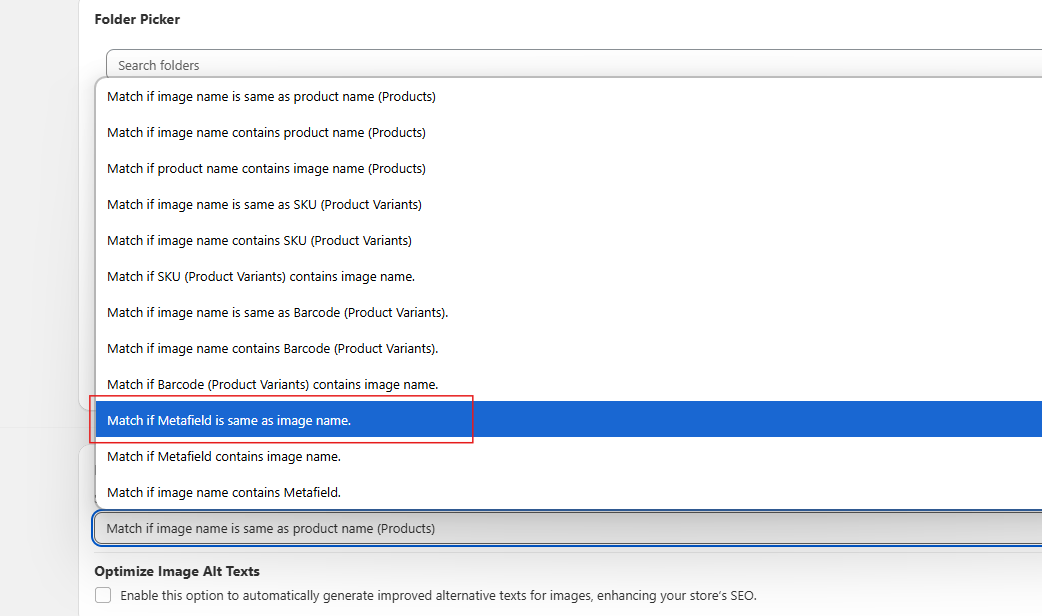Click the gray page margin left of the list
This screenshot has height=616, width=1042.
[x=40, y=300]
